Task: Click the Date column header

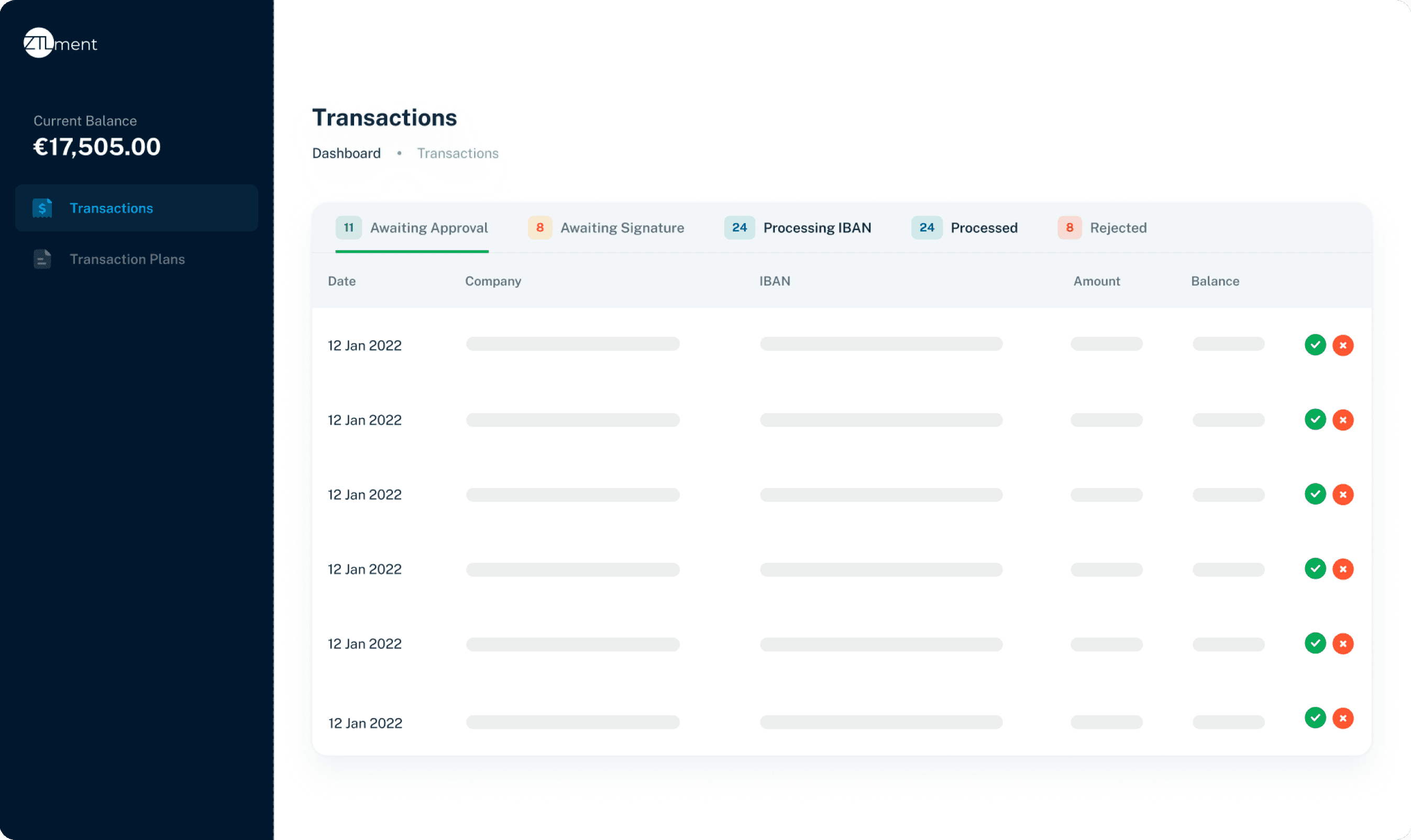Action: tap(342, 281)
